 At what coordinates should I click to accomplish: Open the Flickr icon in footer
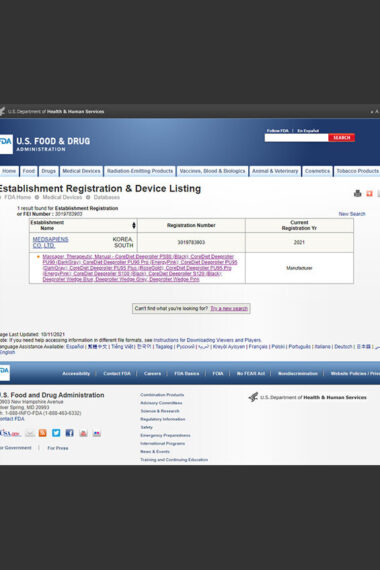point(97,433)
